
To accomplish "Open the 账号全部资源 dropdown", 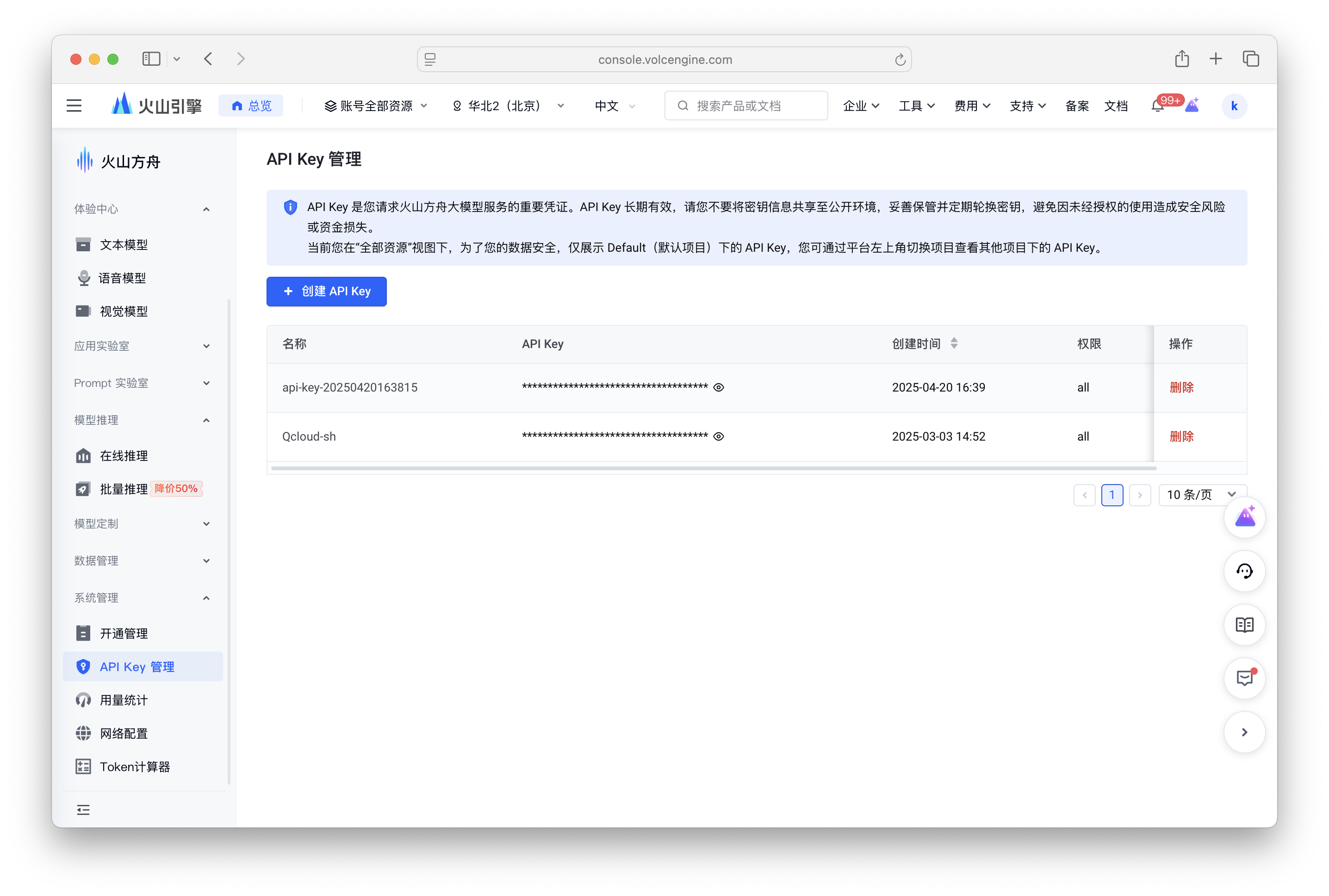I will pos(375,105).
